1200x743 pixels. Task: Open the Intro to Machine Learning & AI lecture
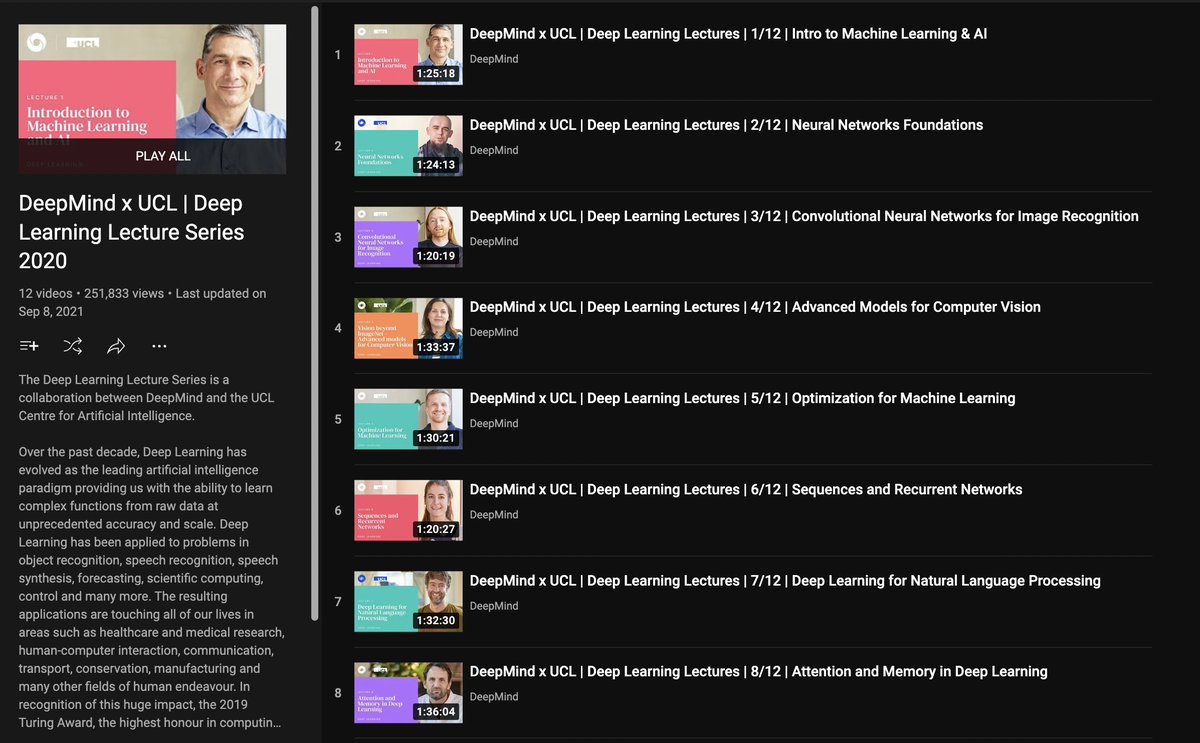pos(727,33)
